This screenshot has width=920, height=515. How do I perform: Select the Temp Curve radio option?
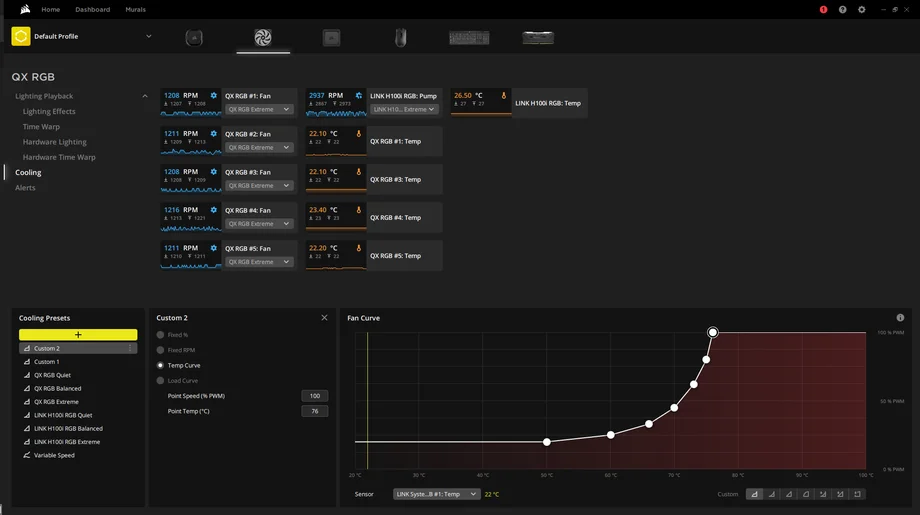(x=160, y=365)
